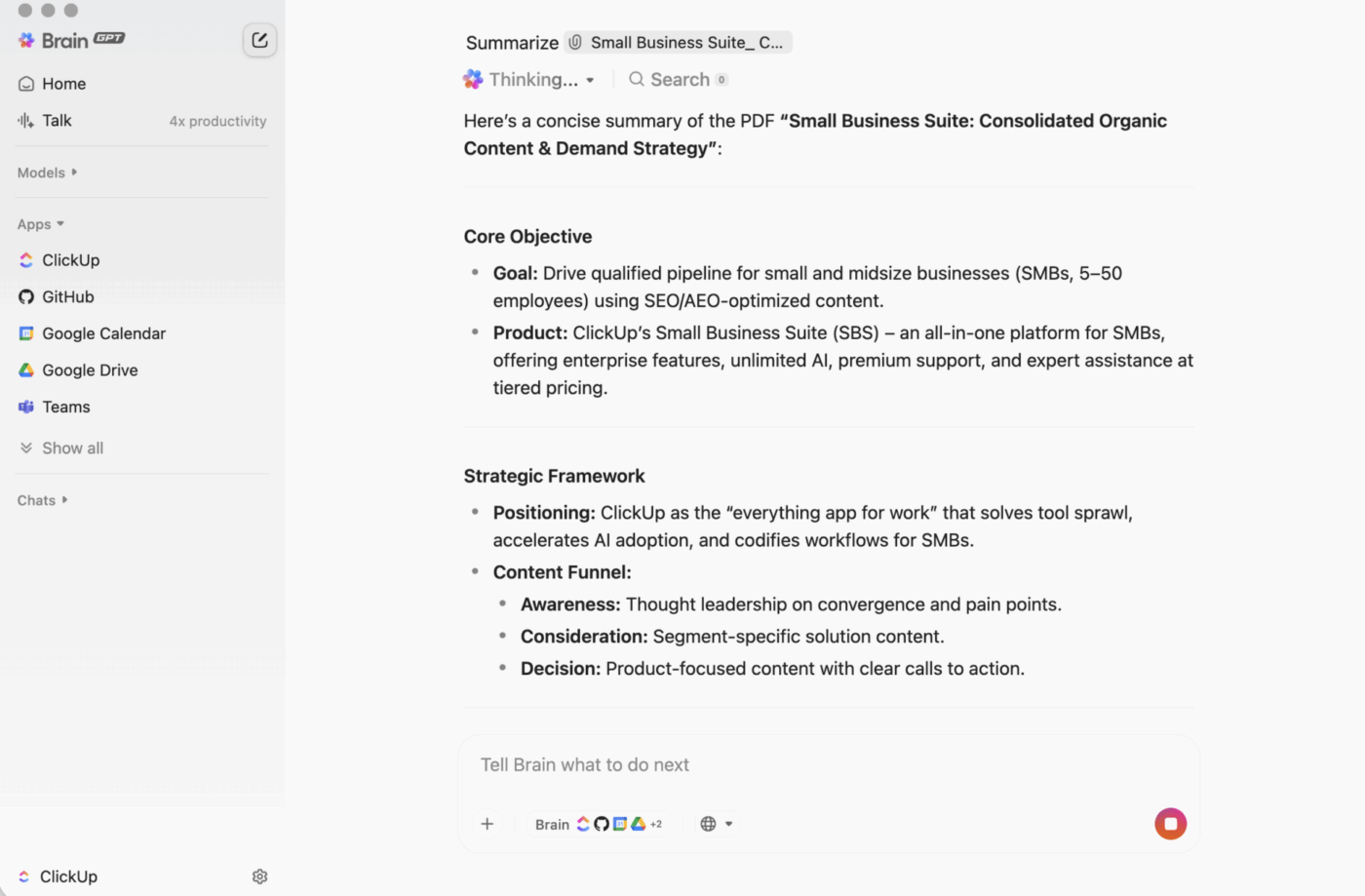Open the Thinking model dropdown
Screen dimensions: 1365x896
(529, 79)
